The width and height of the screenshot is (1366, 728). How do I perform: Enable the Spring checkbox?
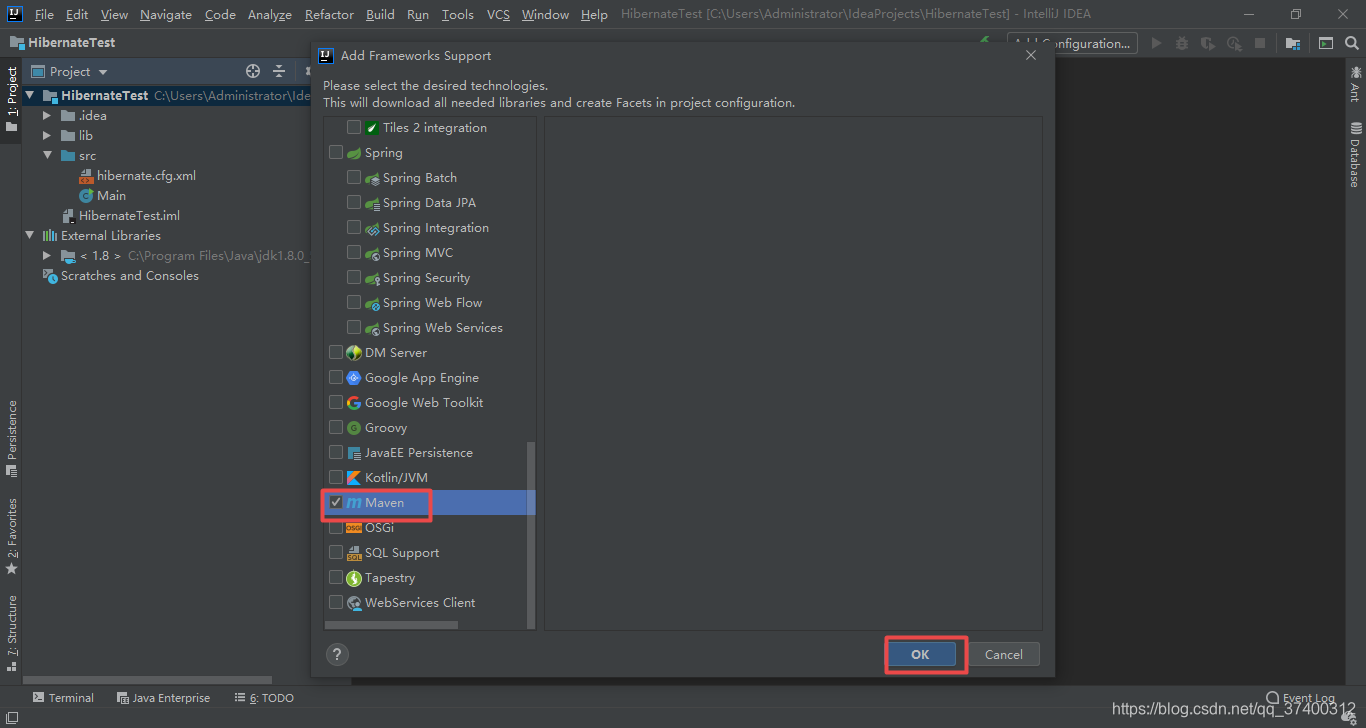point(336,153)
